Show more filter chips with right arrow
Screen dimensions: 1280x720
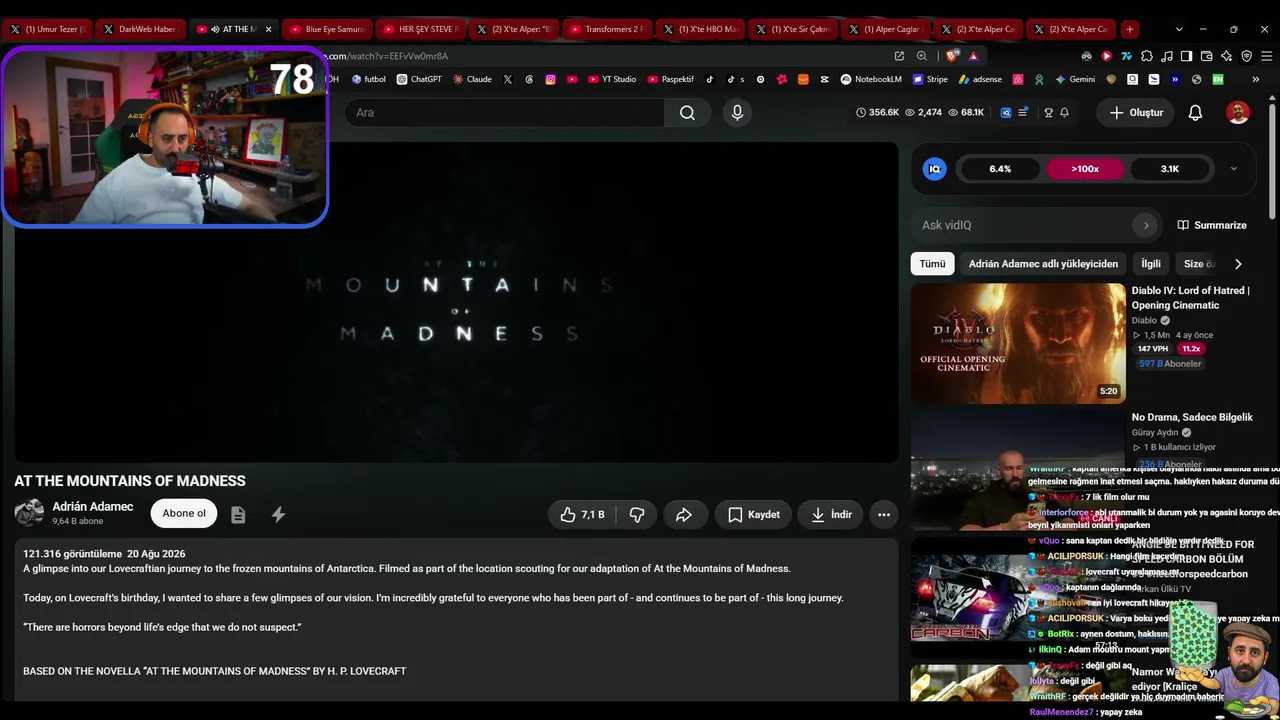pos(1238,264)
